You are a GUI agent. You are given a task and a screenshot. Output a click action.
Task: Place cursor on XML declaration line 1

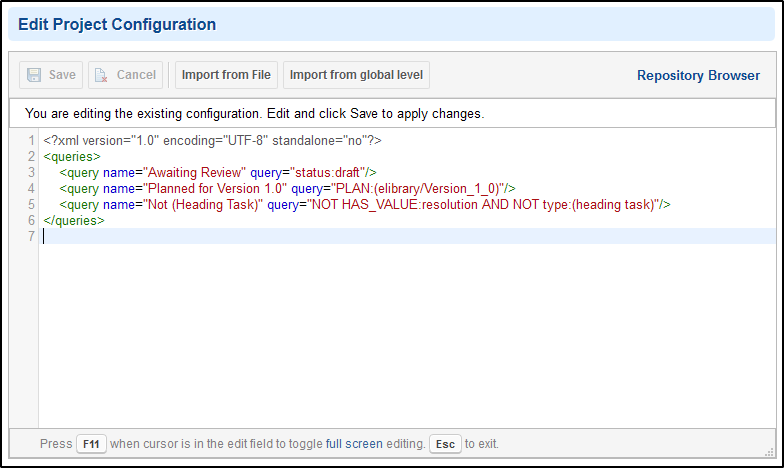(212, 140)
